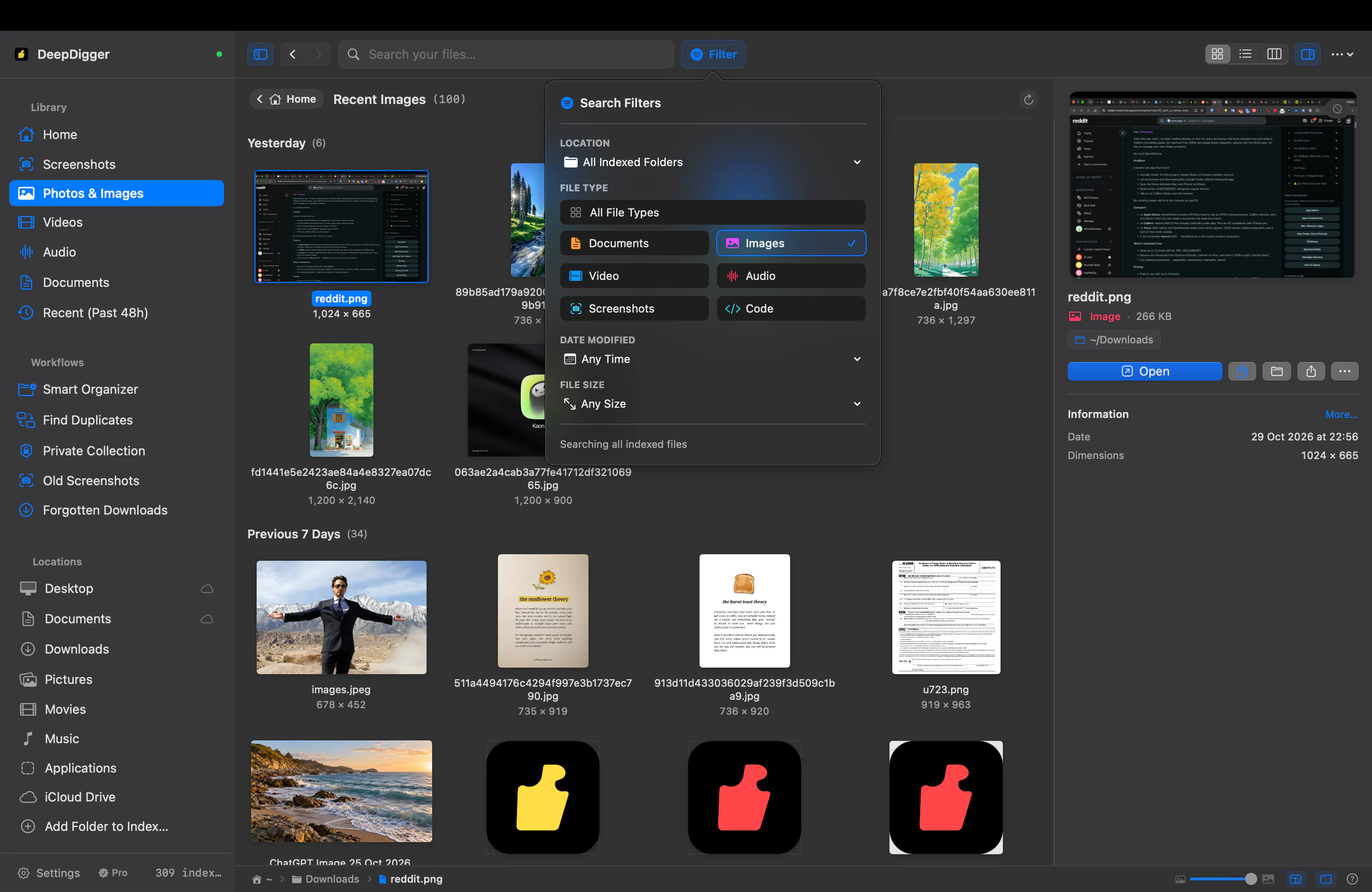Copy reddit.png via the clipboard icon
Image resolution: width=1372 pixels, height=892 pixels.
(x=1242, y=372)
